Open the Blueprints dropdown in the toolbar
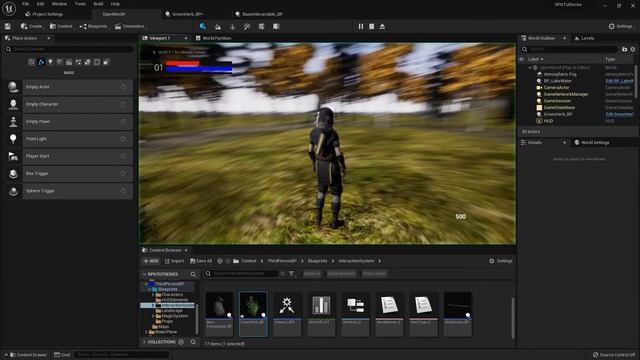This screenshot has width=640, height=360. pyautogui.click(x=94, y=26)
